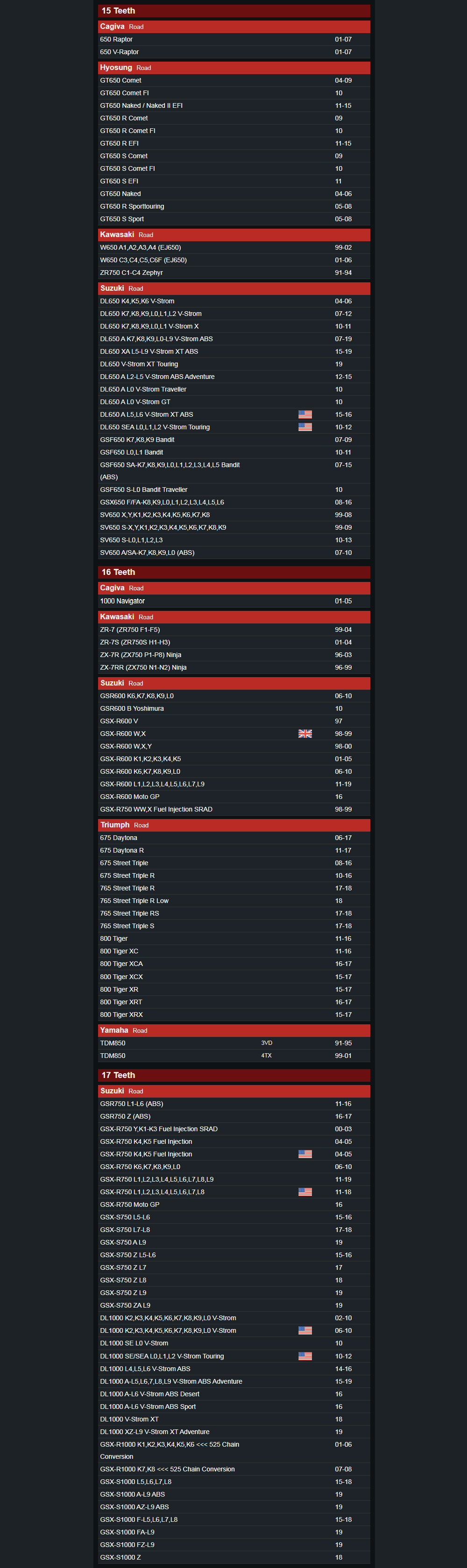Click the Hyosung Road brand header
The image size is (467, 1568).
(234, 68)
